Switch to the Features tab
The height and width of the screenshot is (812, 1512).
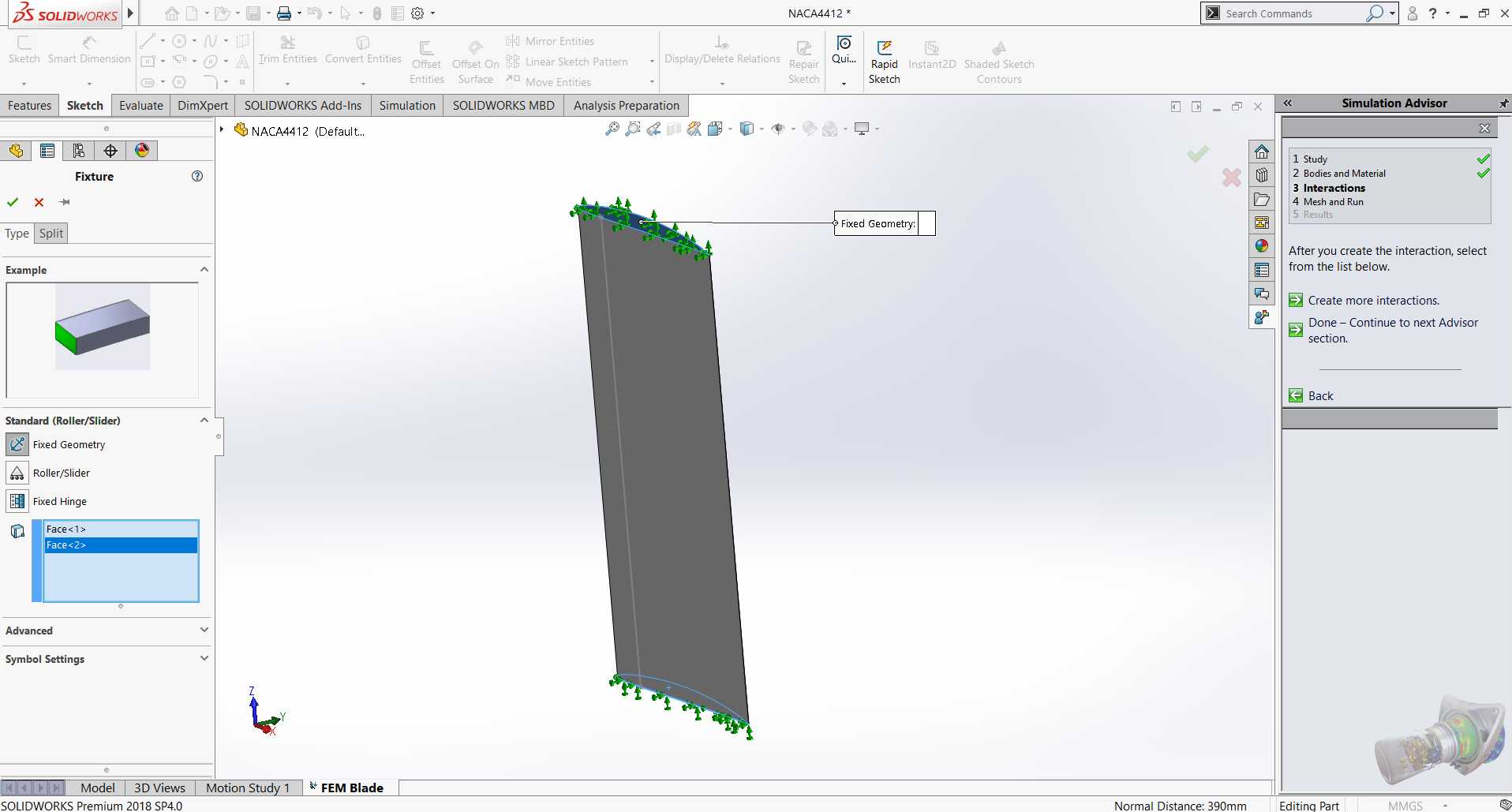29,106
